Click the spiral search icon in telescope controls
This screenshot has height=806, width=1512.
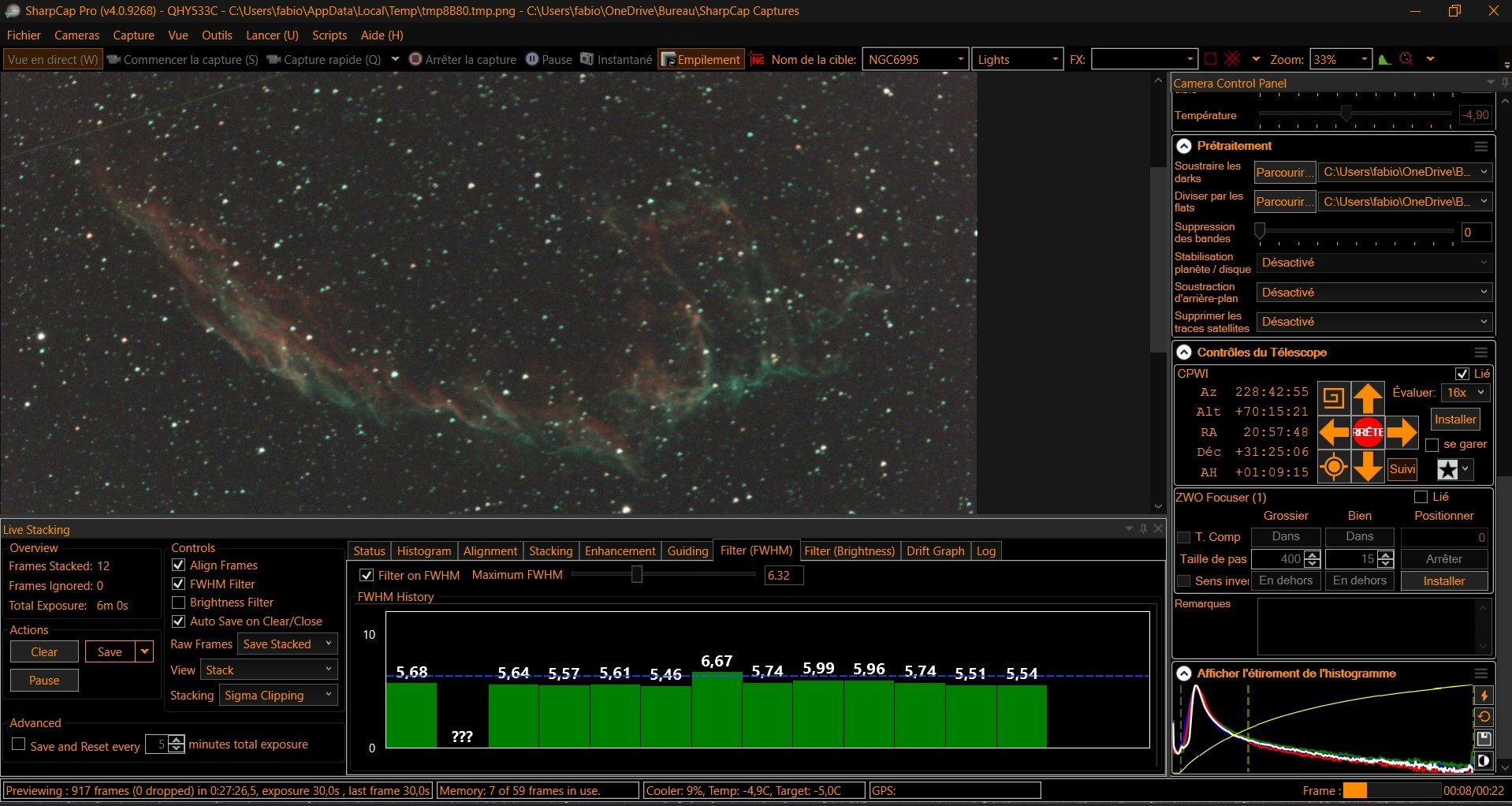point(1333,398)
